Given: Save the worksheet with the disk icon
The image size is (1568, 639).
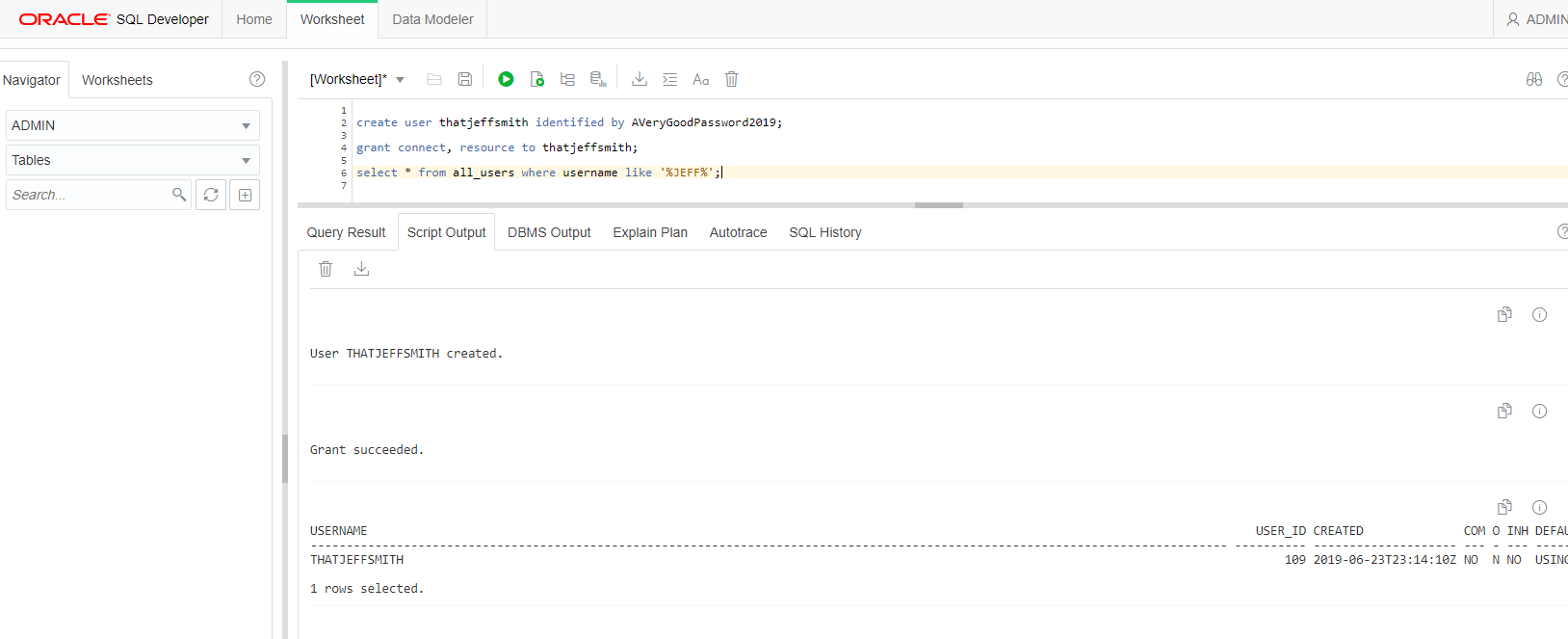Looking at the screenshot, I should pyautogui.click(x=465, y=79).
